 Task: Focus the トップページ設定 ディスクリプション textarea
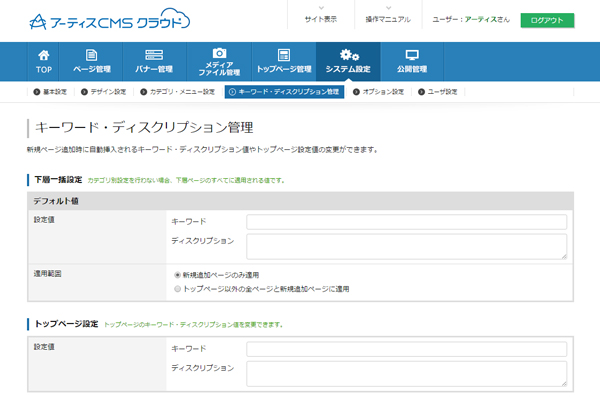tap(406, 374)
